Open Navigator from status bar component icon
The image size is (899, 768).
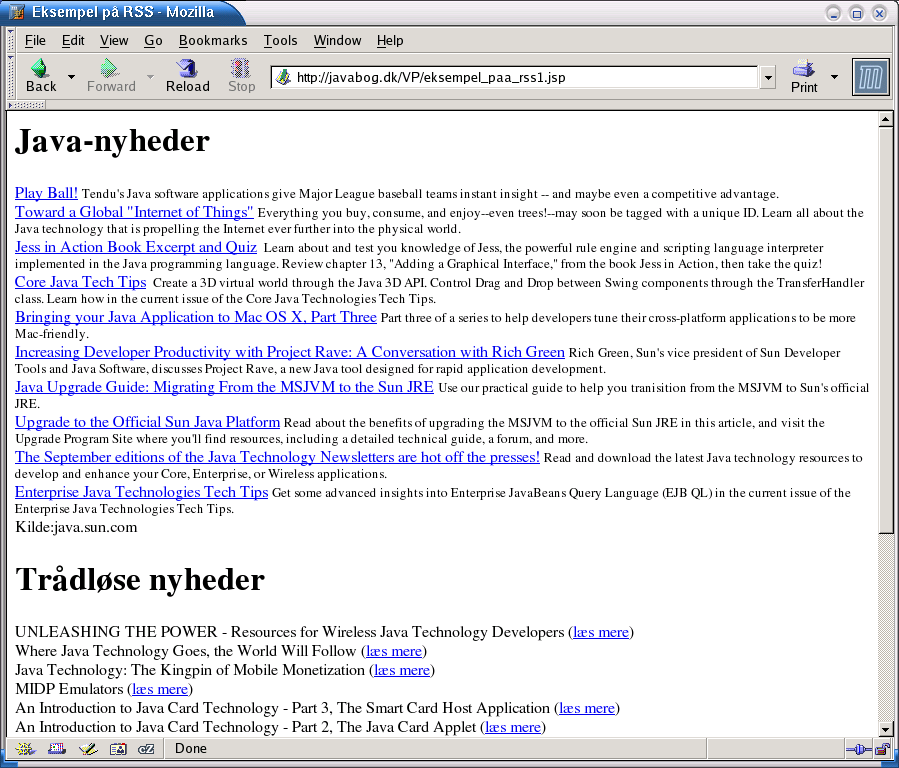click(25, 749)
